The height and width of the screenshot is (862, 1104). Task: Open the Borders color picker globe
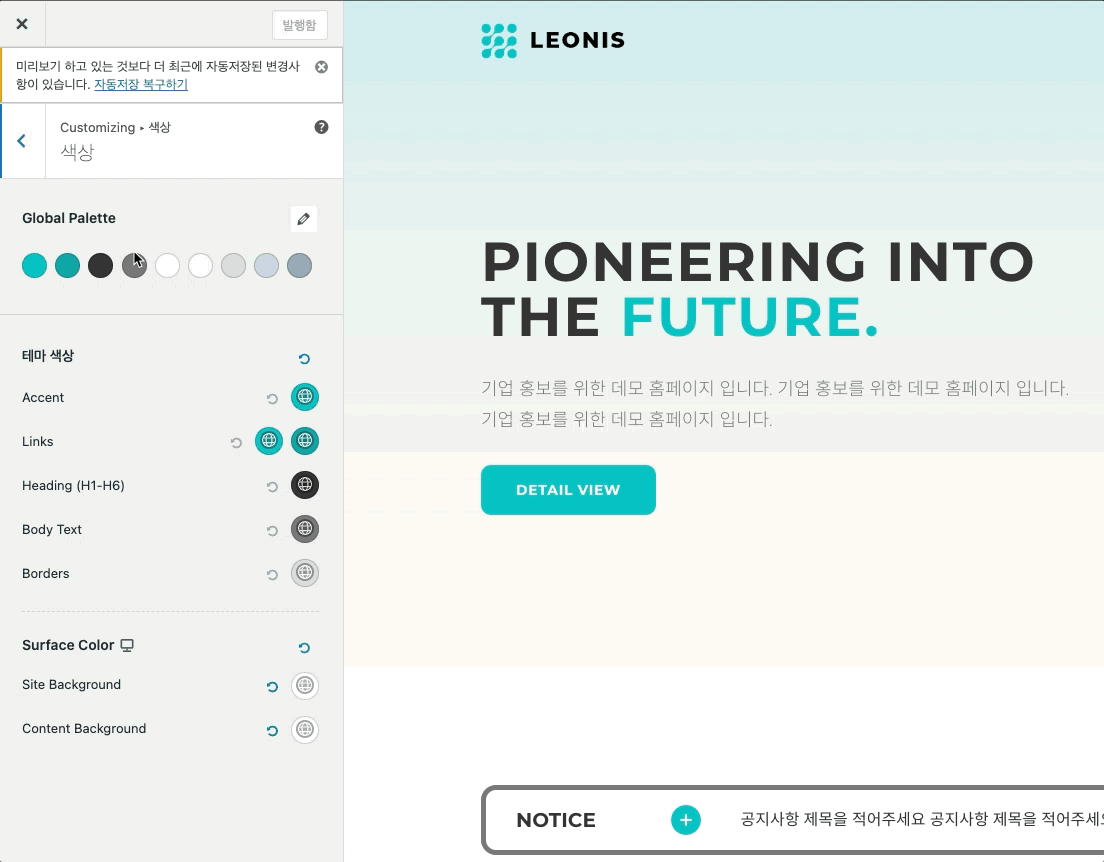coord(305,573)
